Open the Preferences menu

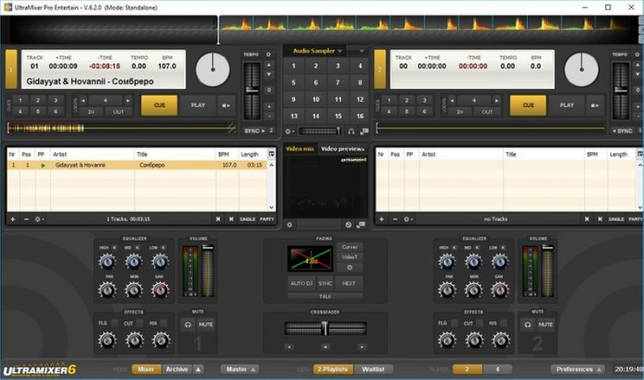pos(578,369)
